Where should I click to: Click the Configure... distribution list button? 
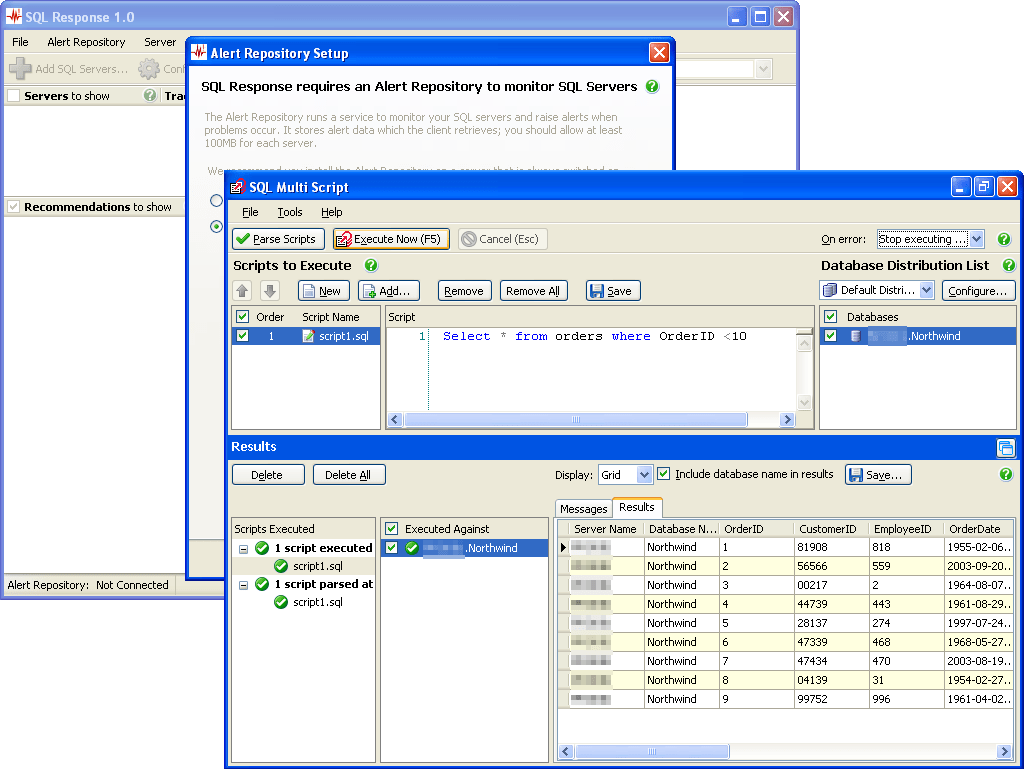tap(978, 290)
